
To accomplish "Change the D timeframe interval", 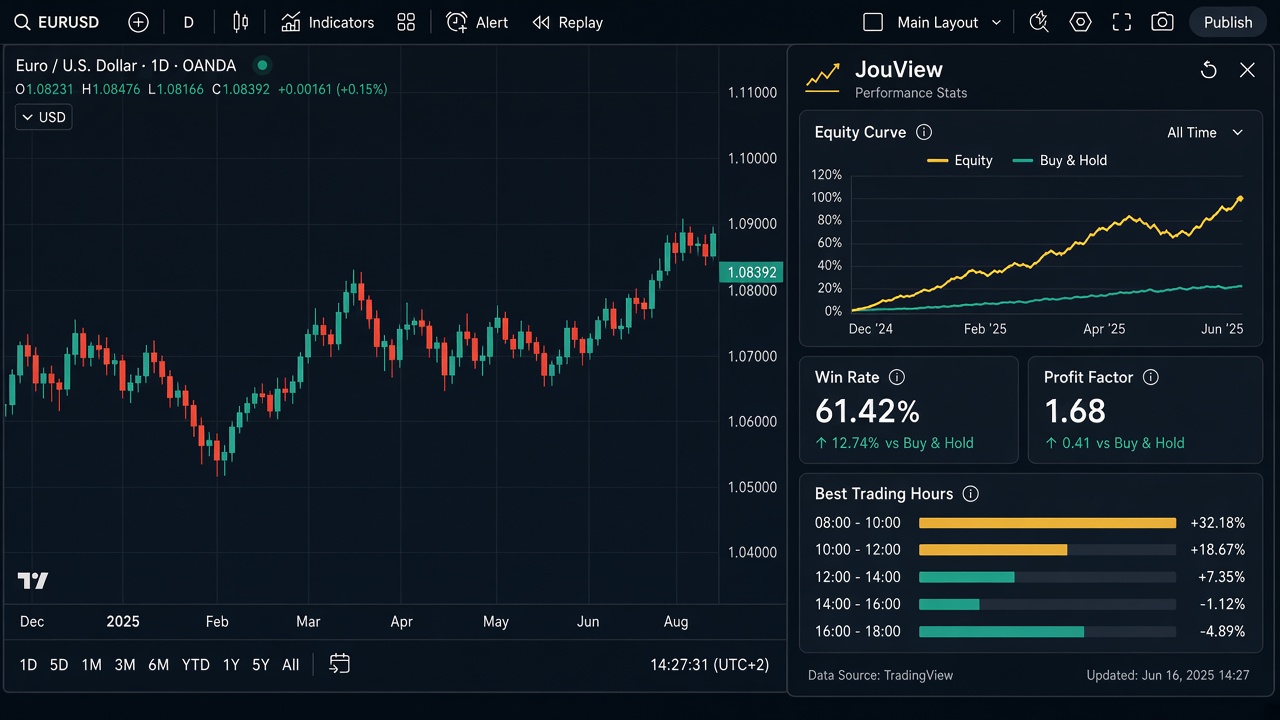I will click(189, 22).
